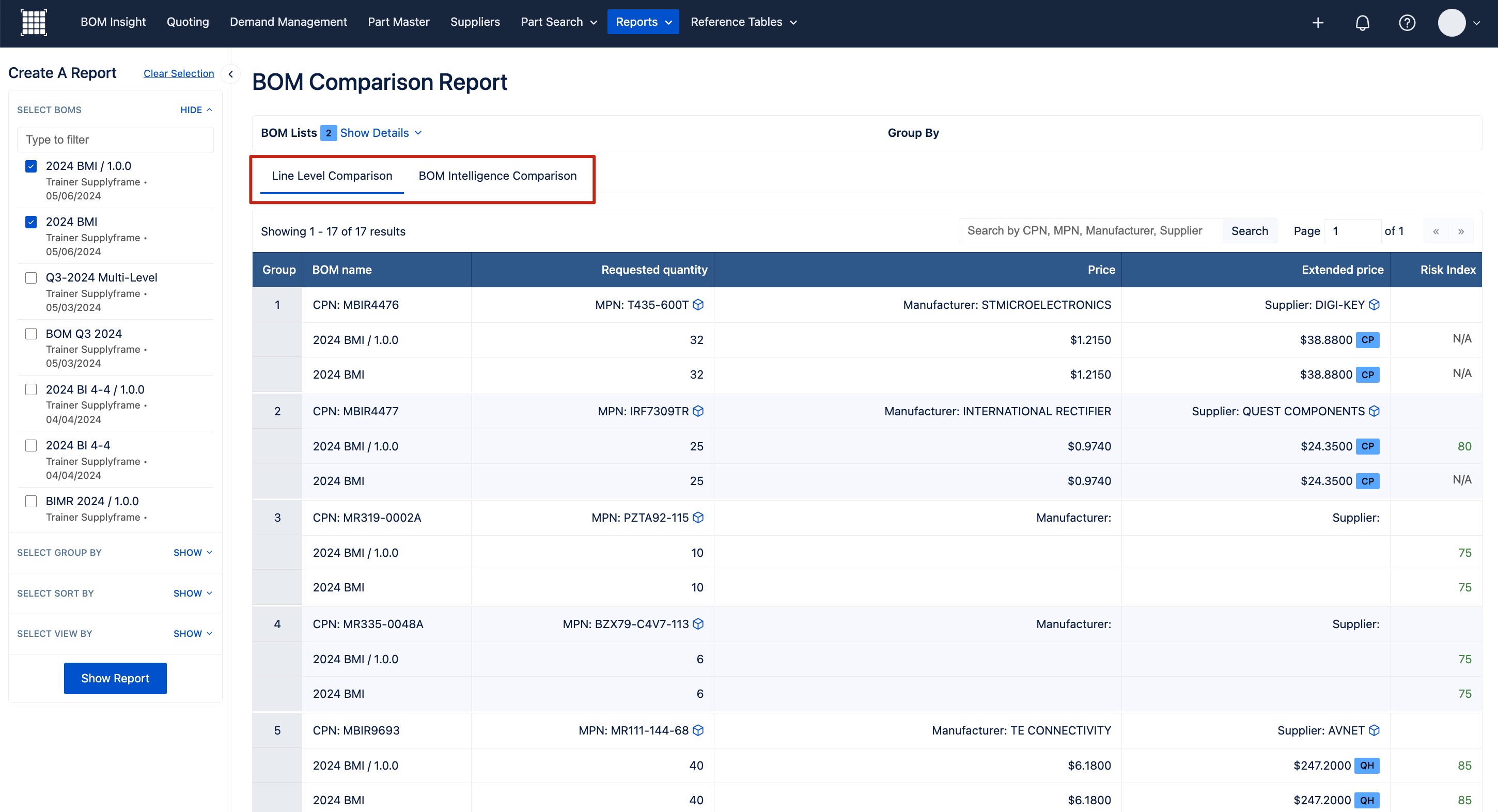Click the user avatar circle
The image size is (1498, 812).
(x=1452, y=23)
